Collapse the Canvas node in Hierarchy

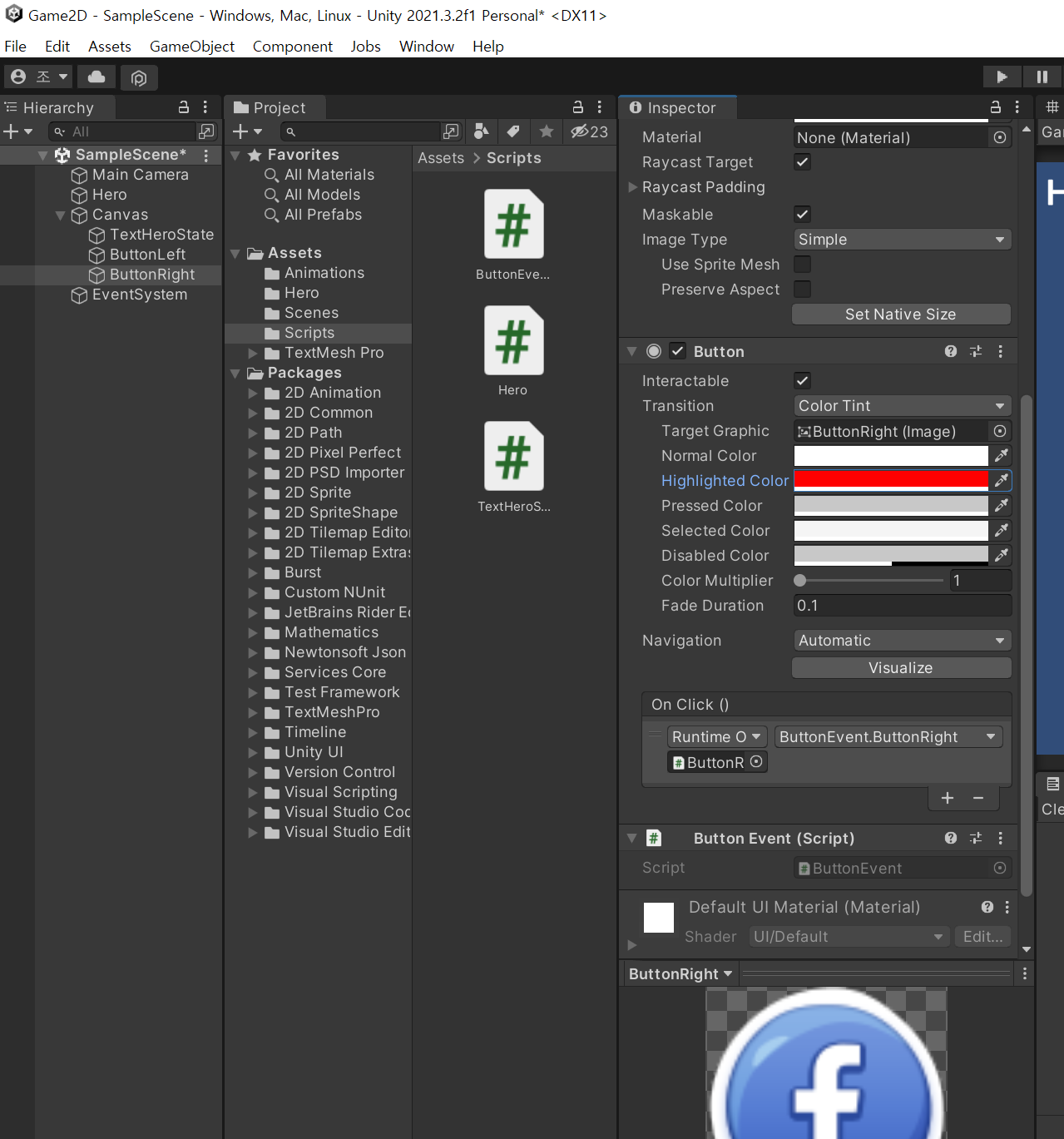(x=60, y=215)
